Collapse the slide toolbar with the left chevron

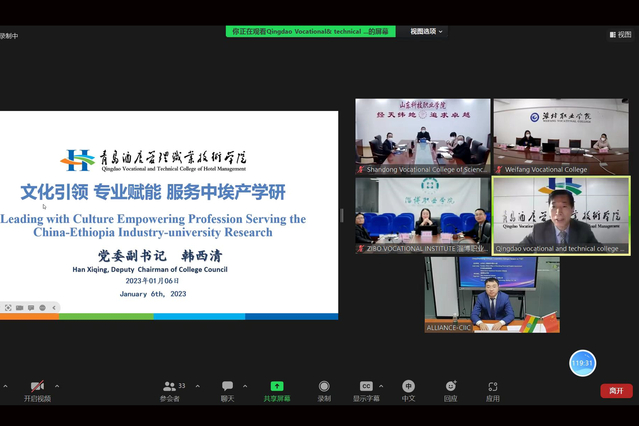click(x=55, y=308)
